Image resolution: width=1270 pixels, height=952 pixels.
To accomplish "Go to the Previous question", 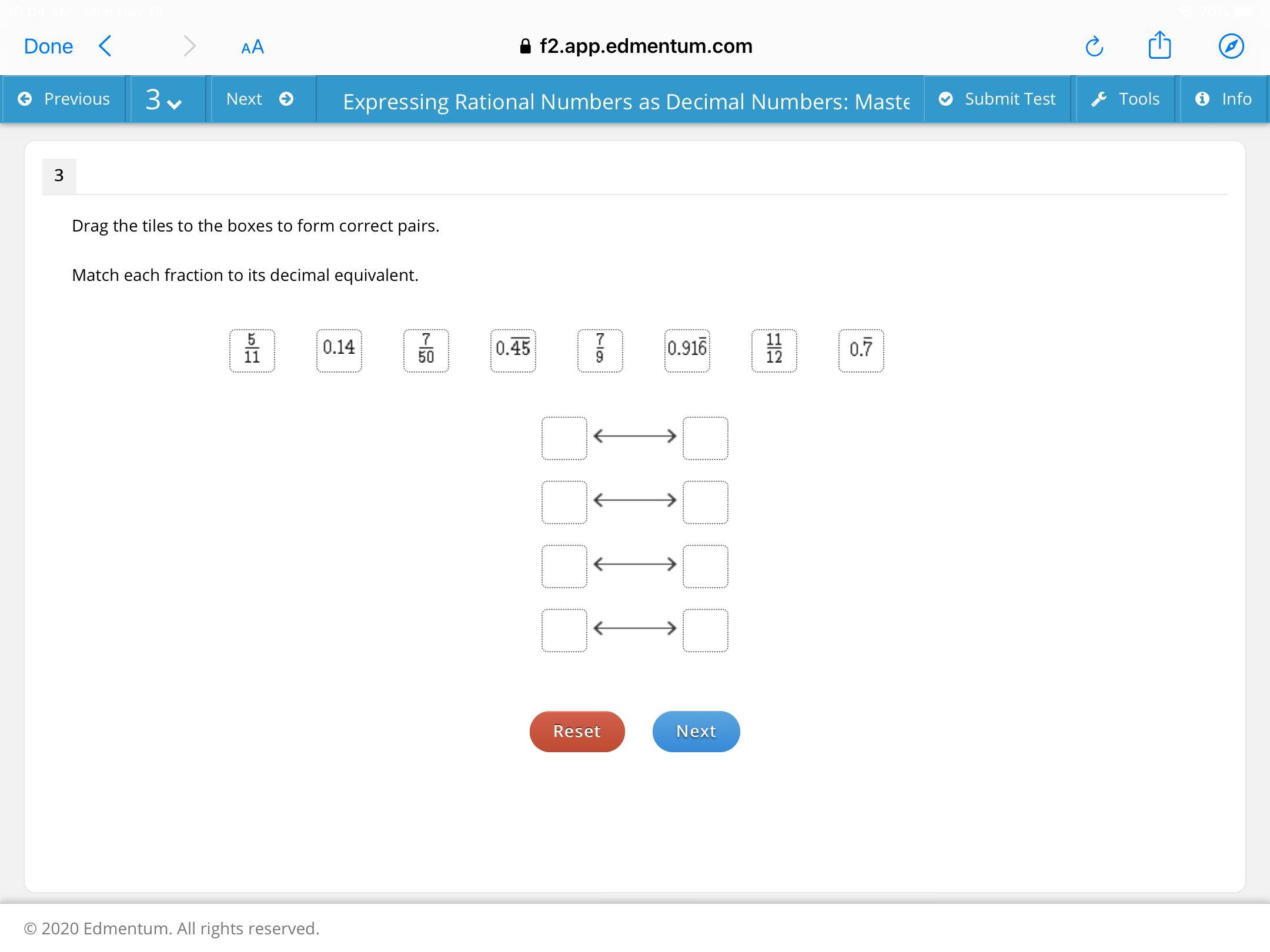I will coord(63,99).
